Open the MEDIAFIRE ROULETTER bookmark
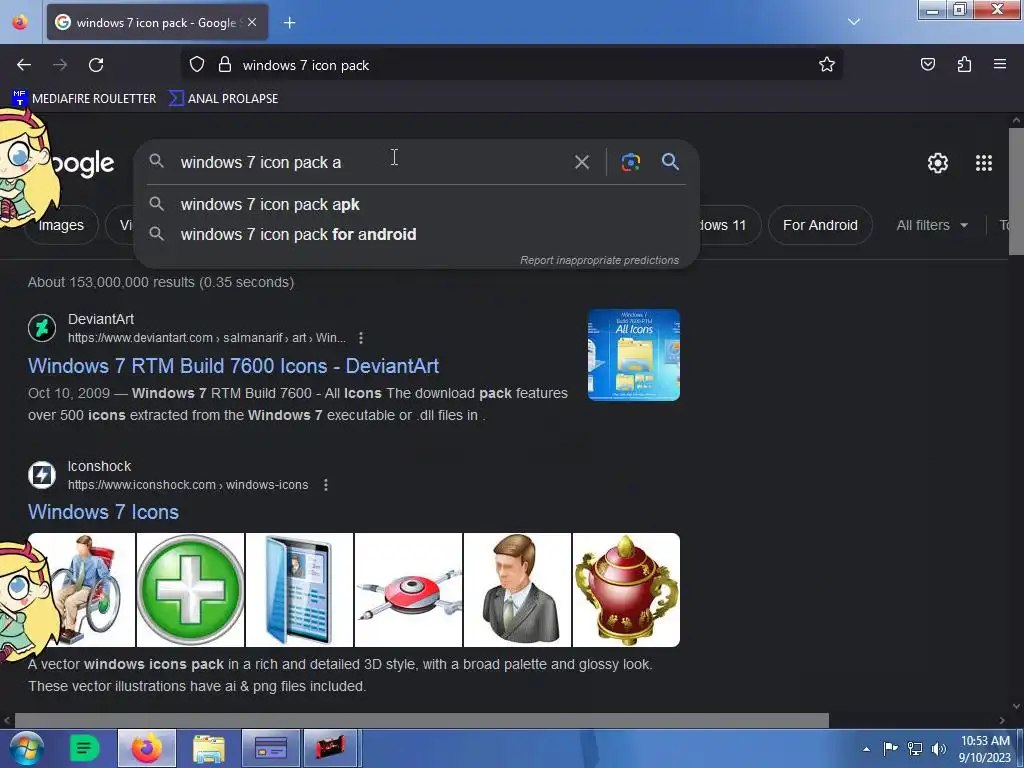Screen dimensions: 1024x768 (x=84, y=99)
